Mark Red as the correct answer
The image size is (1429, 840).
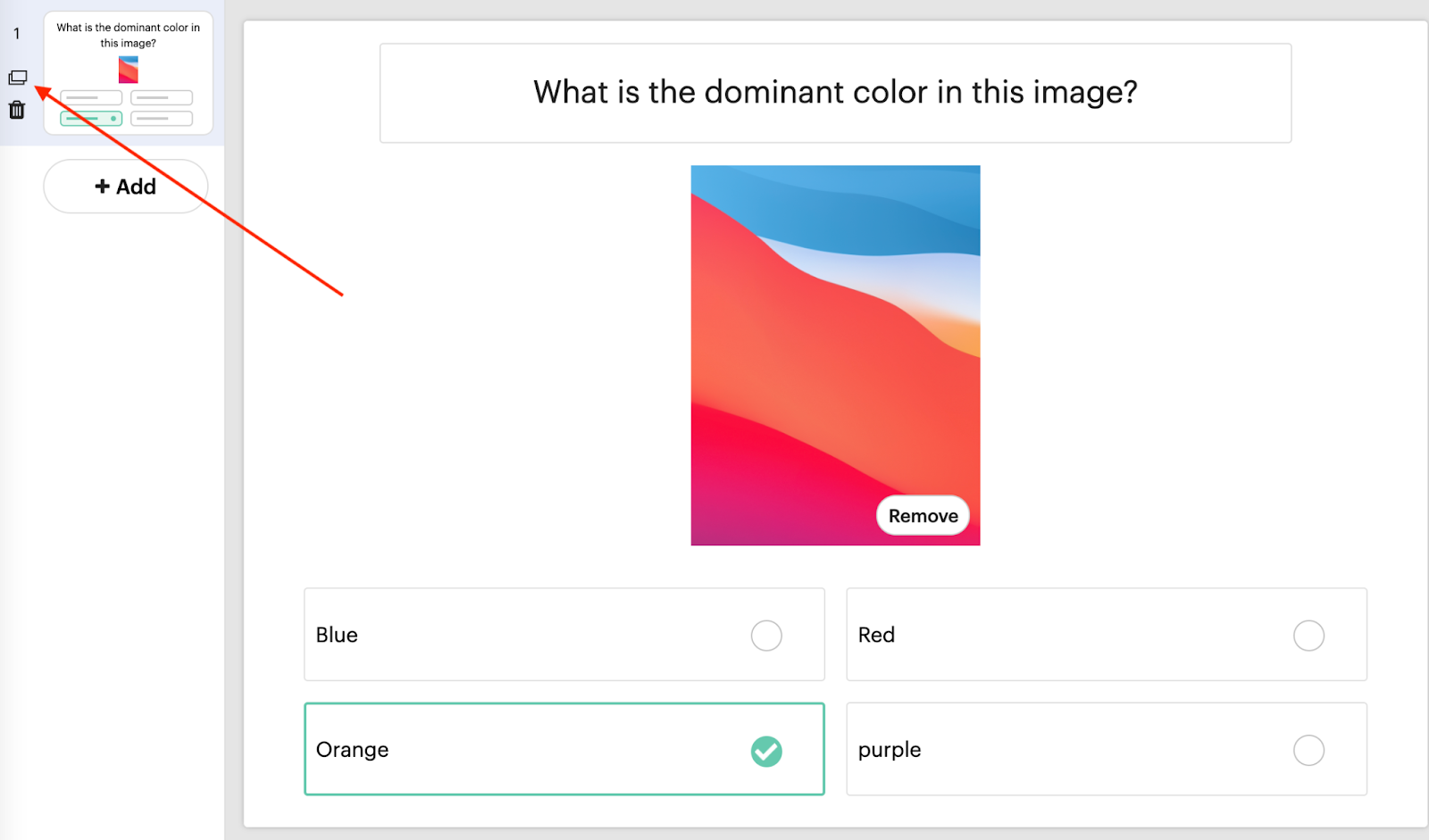tap(1308, 636)
